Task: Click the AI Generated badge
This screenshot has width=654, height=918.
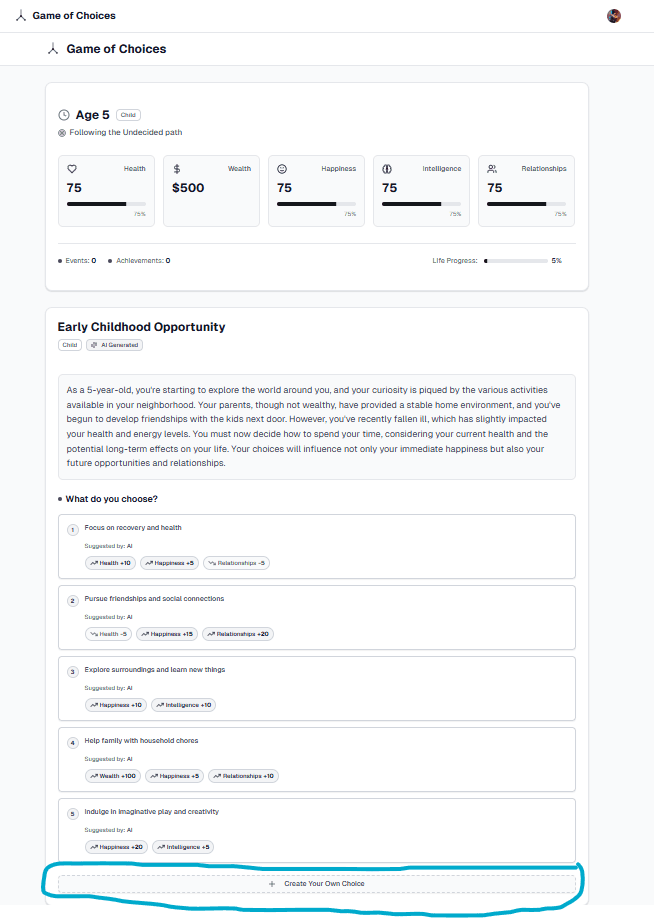Action: tap(115, 345)
